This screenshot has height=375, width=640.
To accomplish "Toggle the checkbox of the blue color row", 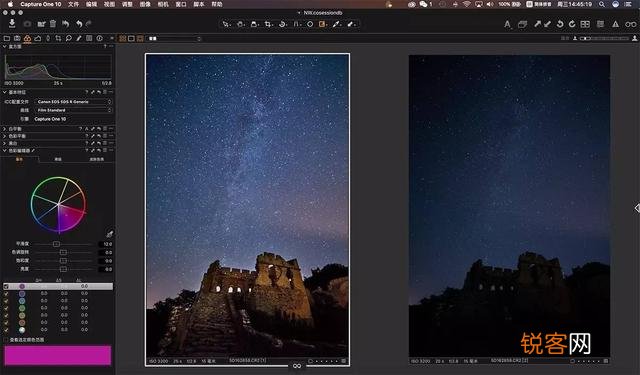I will pyautogui.click(x=6, y=301).
